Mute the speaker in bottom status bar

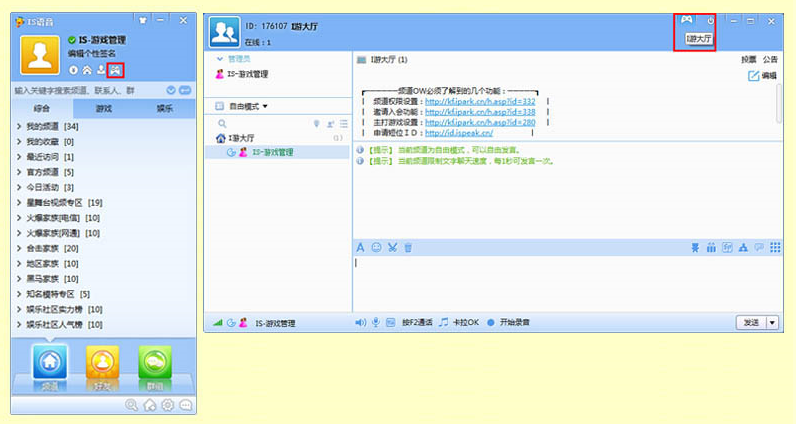361,323
